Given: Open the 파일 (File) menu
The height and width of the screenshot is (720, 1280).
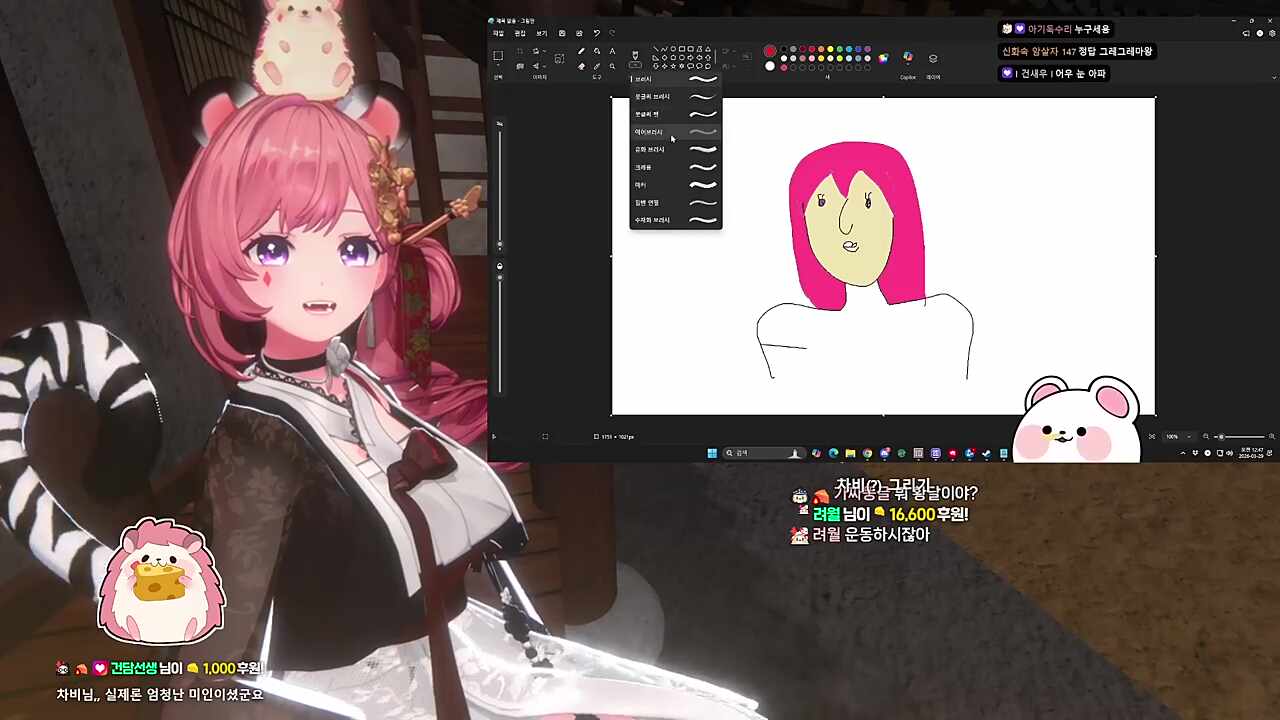Looking at the screenshot, I should click(x=498, y=33).
